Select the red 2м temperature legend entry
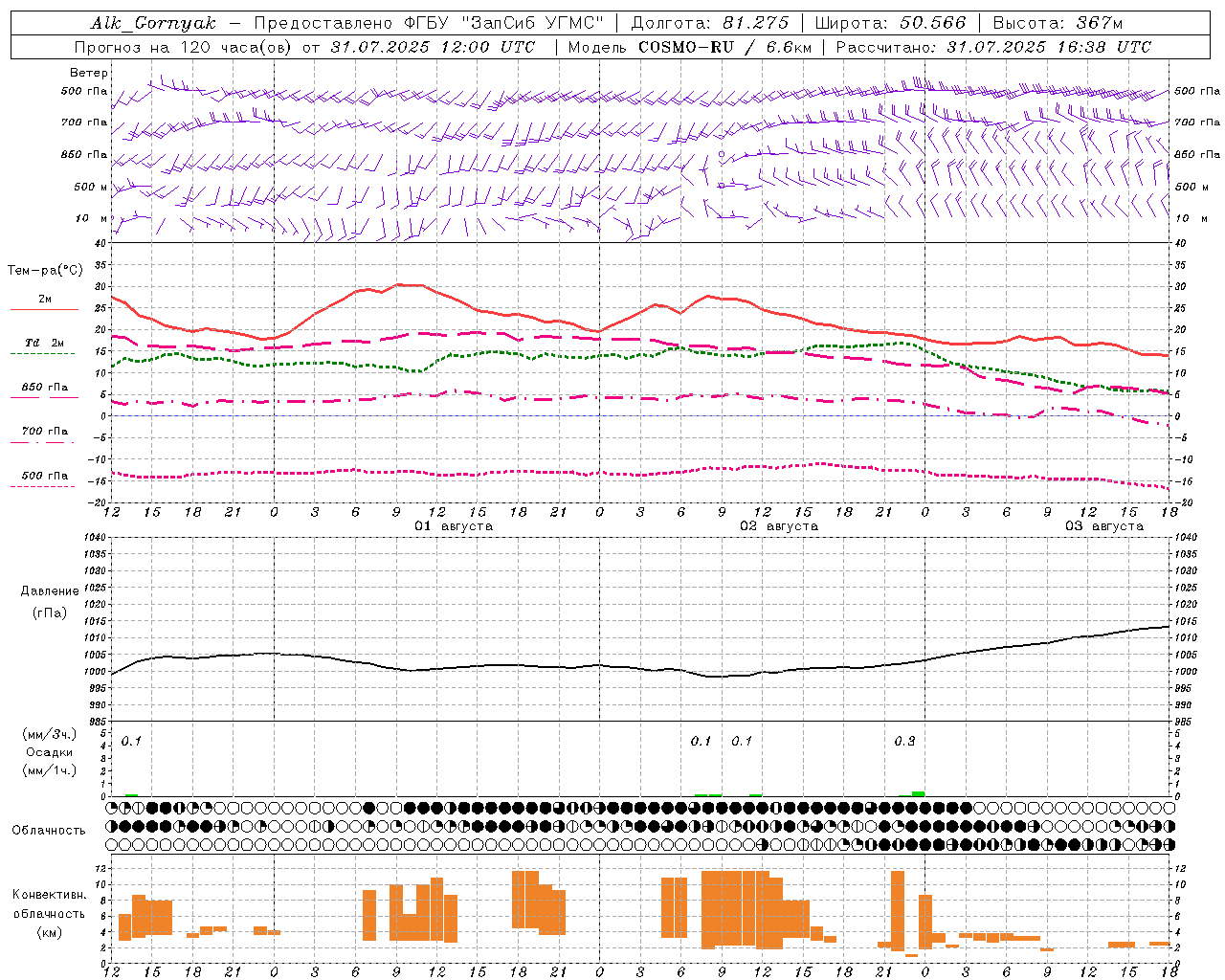This screenshot has width=1225, height=980. [44, 303]
